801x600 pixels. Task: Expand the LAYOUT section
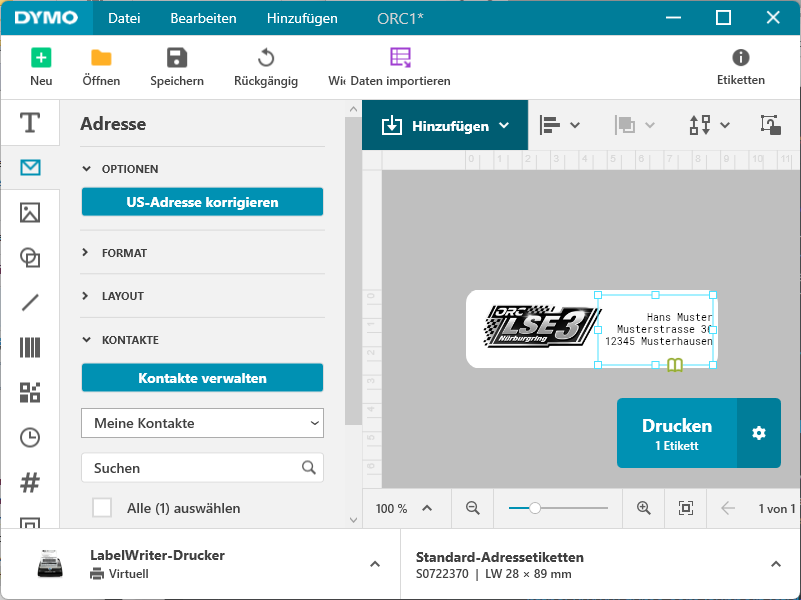122,296
